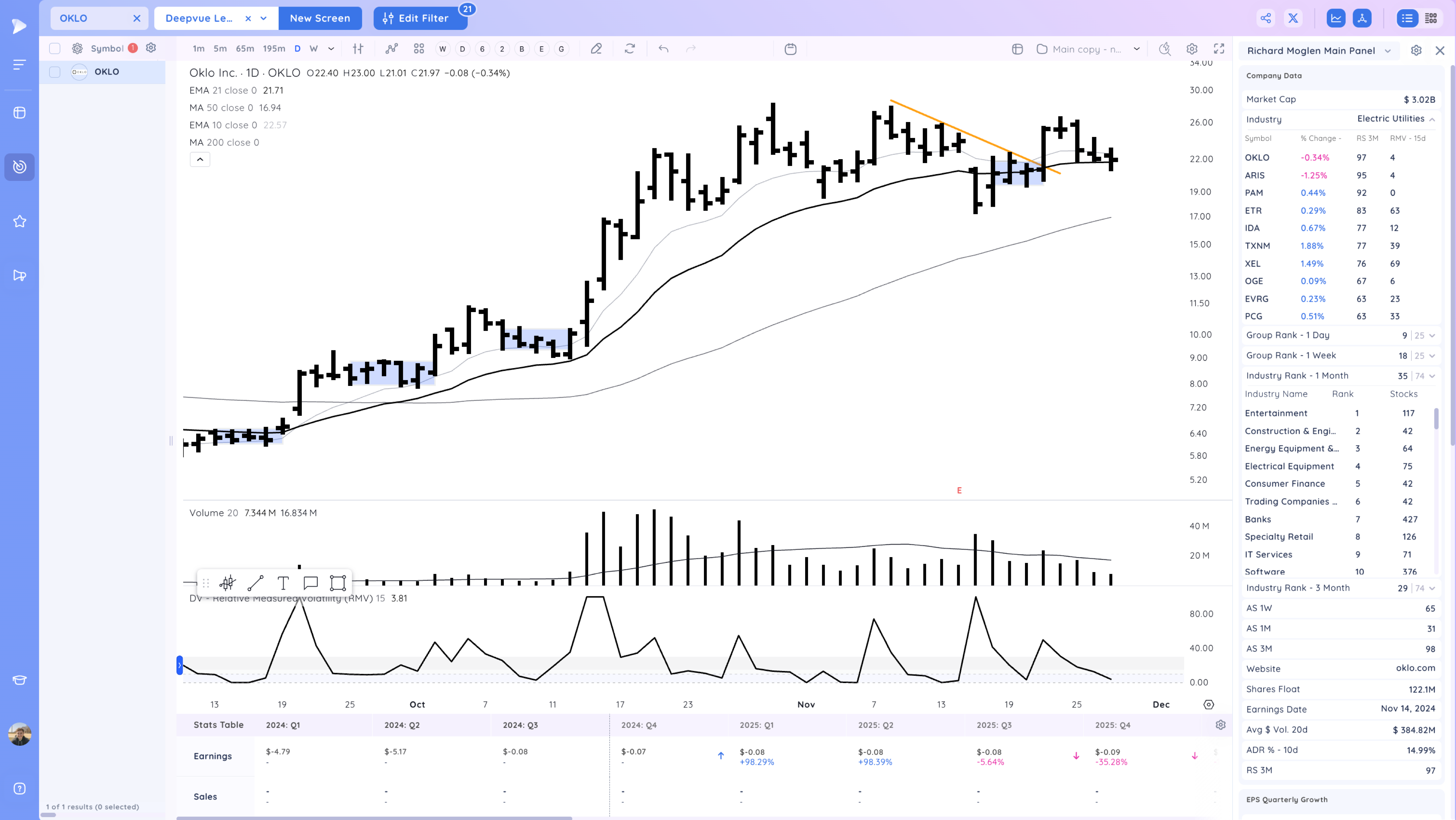1456x820 pixels.
Task: Open favorites star icon in sidebar
Action: click(x=19, y=221)
